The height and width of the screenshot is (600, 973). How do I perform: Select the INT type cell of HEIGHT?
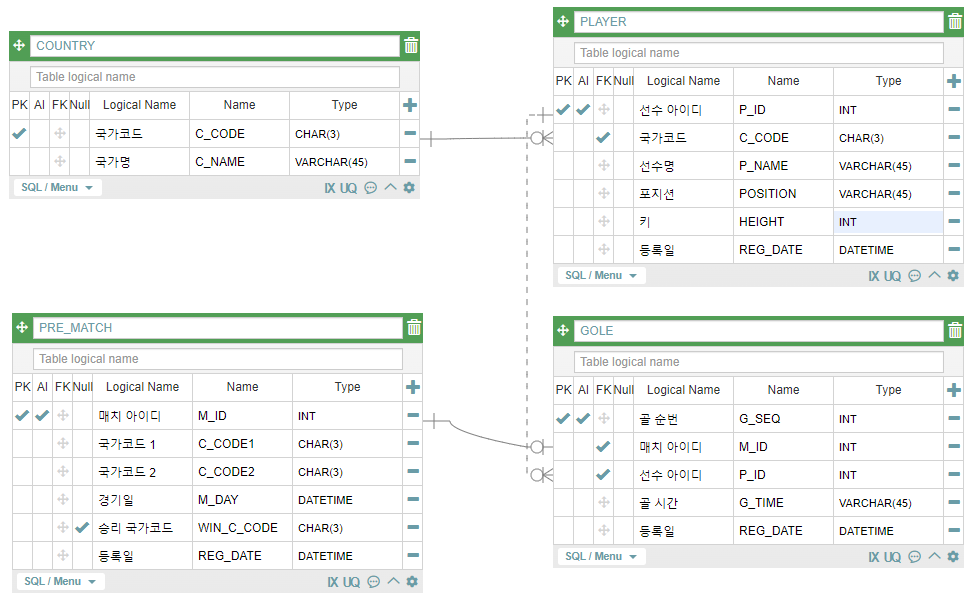pos(888,222)
